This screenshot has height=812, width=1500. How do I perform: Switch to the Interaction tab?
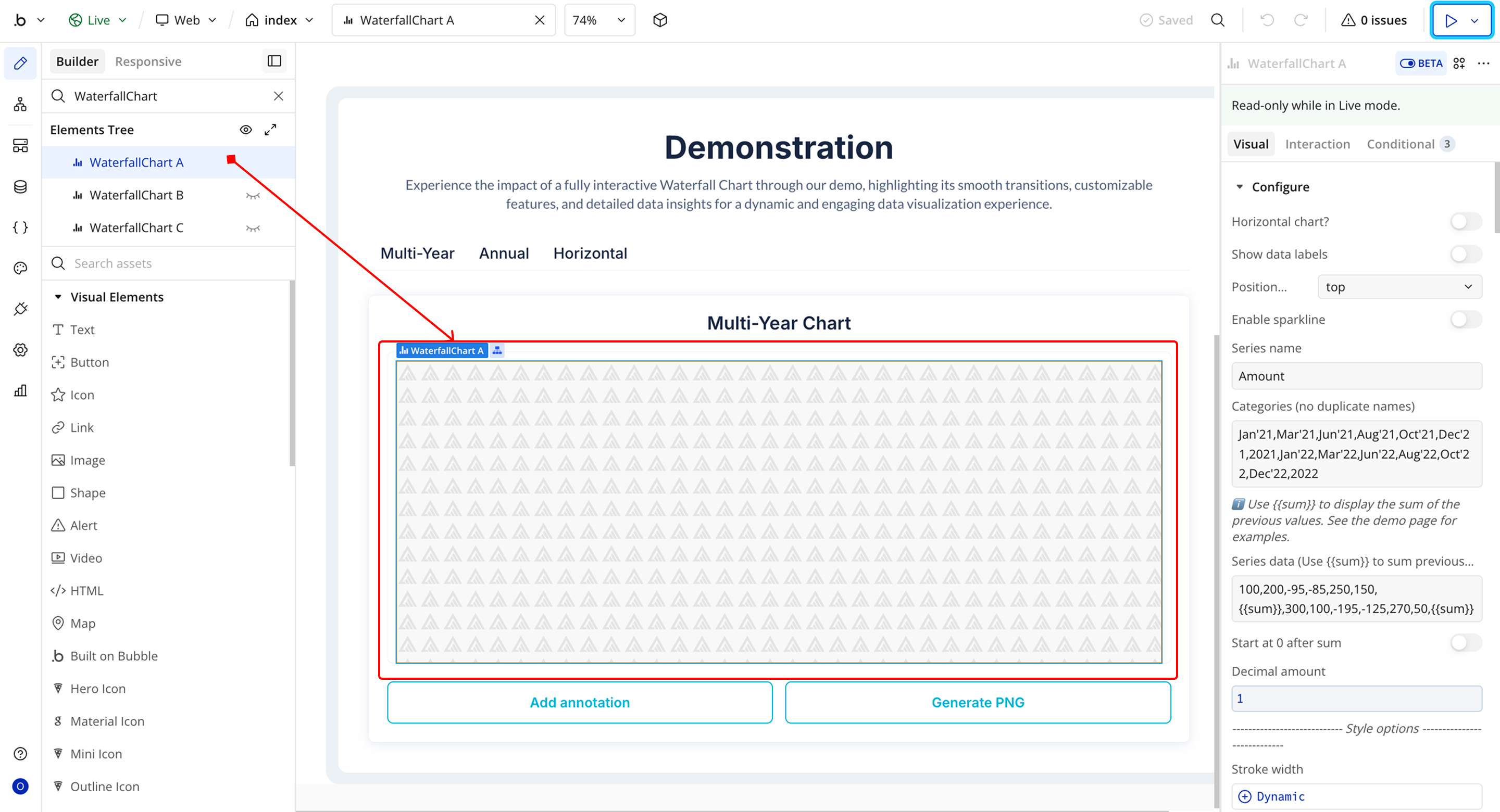pyautogui.click(x=1317, y=144)
